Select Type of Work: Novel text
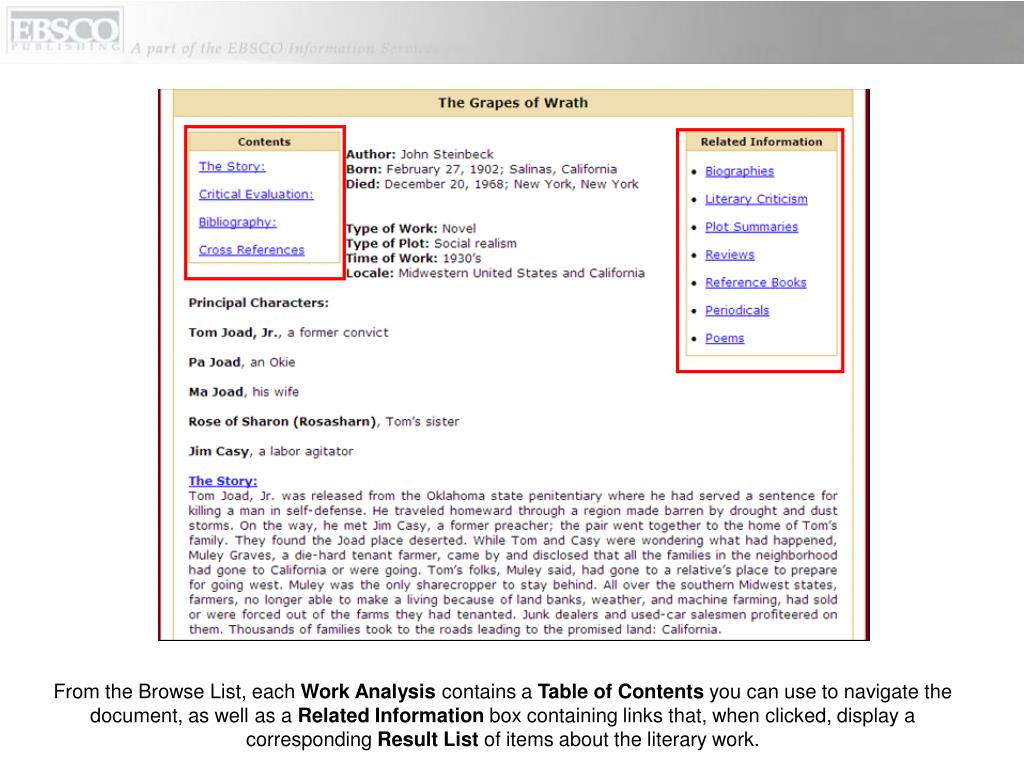This screenshot has height=768, width=1024. tap(411, 229)
